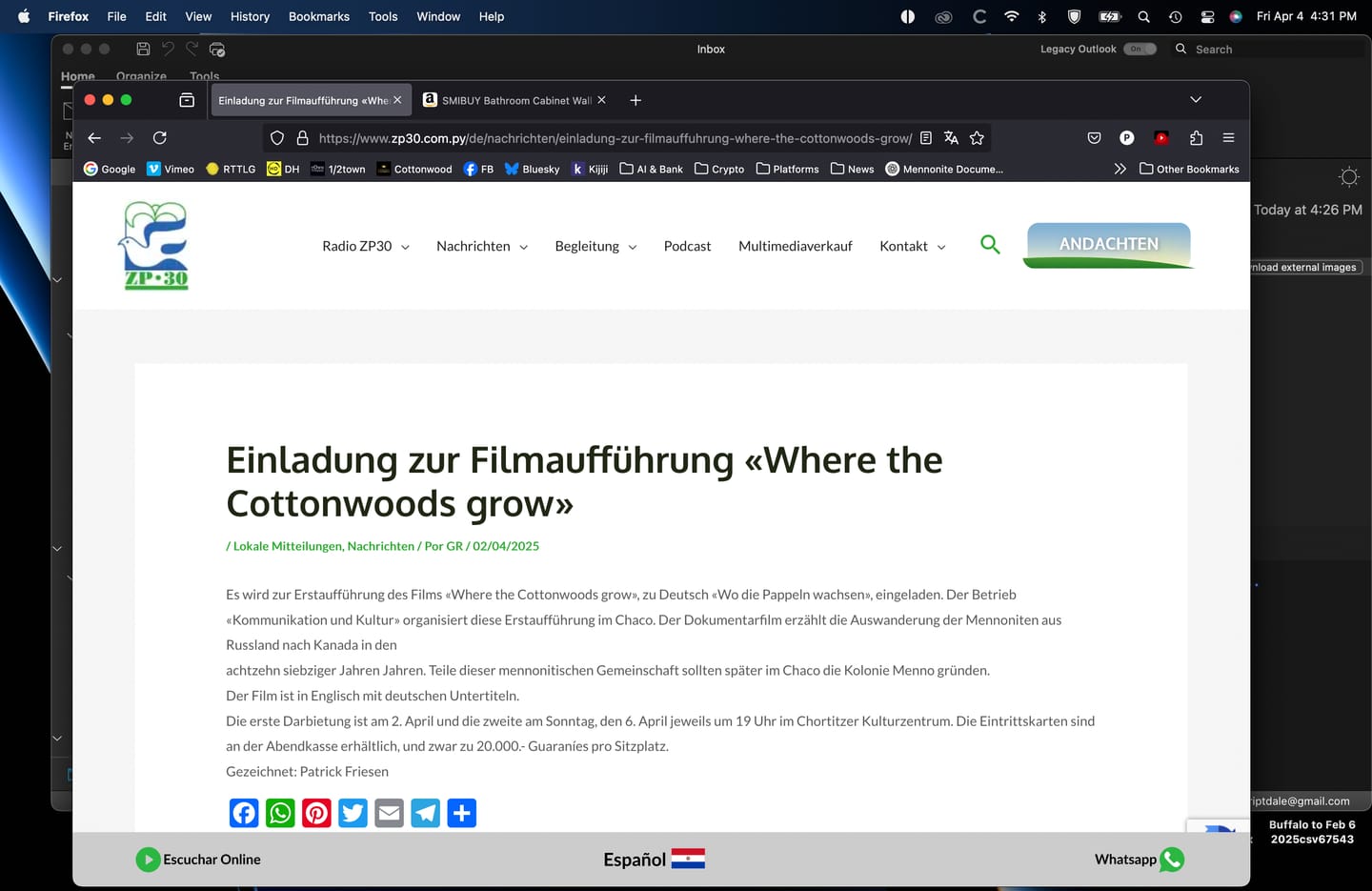The height and width of the screenshot is (891, 1372).
Task: Open Multimediaverkauf nav link
Action: pos(796,246)
